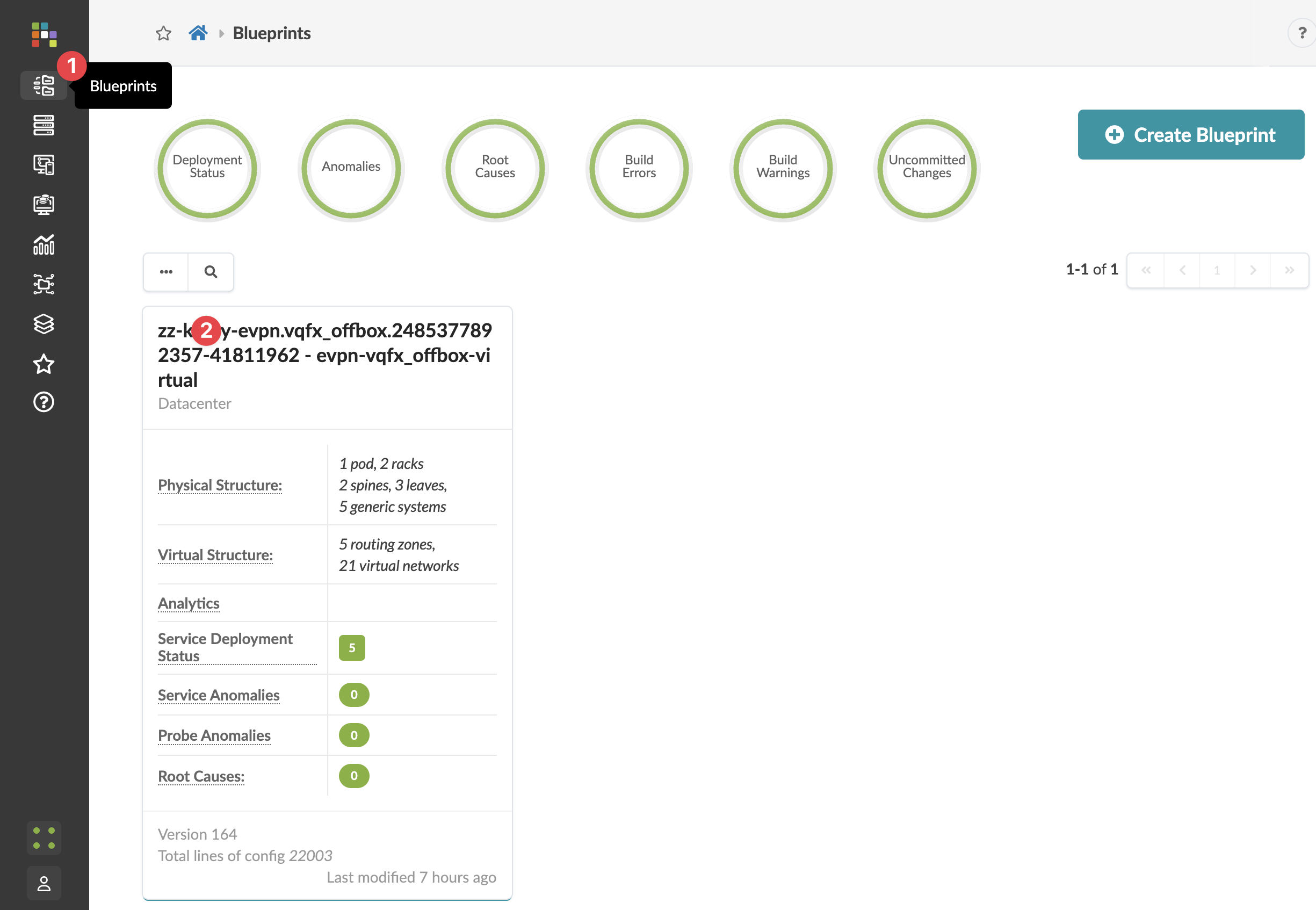The width and height of the screenshot is (1316, 910).
Task: Open the user profile icon
Action: pos(44,883)
